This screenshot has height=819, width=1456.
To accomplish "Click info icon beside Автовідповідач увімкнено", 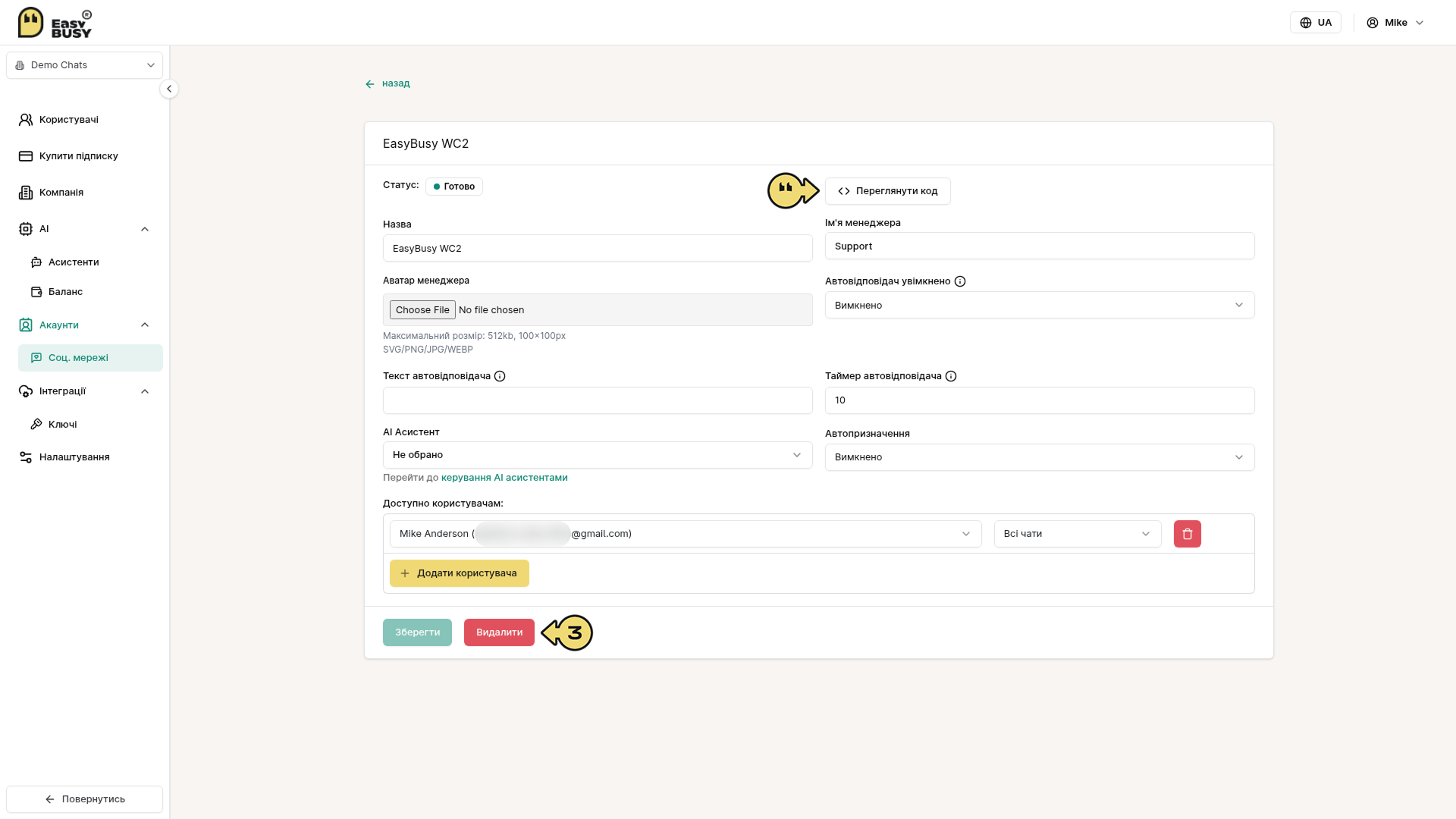I will tap(960, 281).
